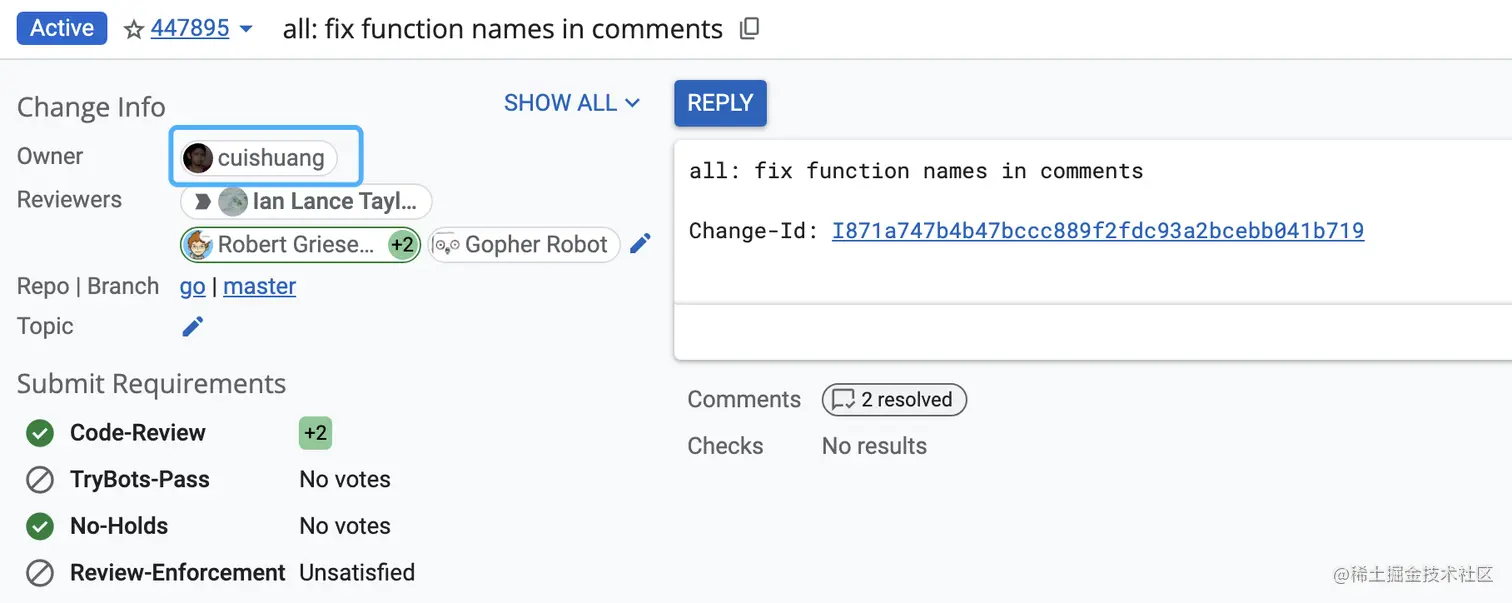
Task: Open the 2 resolved comments chip
Action: (x=894, y=400)
